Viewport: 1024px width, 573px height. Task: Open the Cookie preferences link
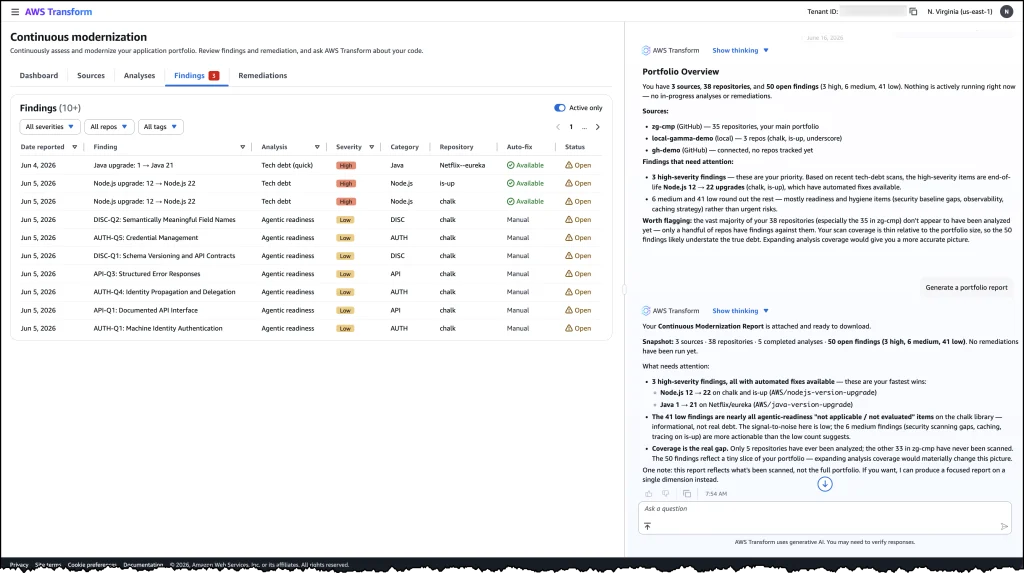[x=92, y=565]
